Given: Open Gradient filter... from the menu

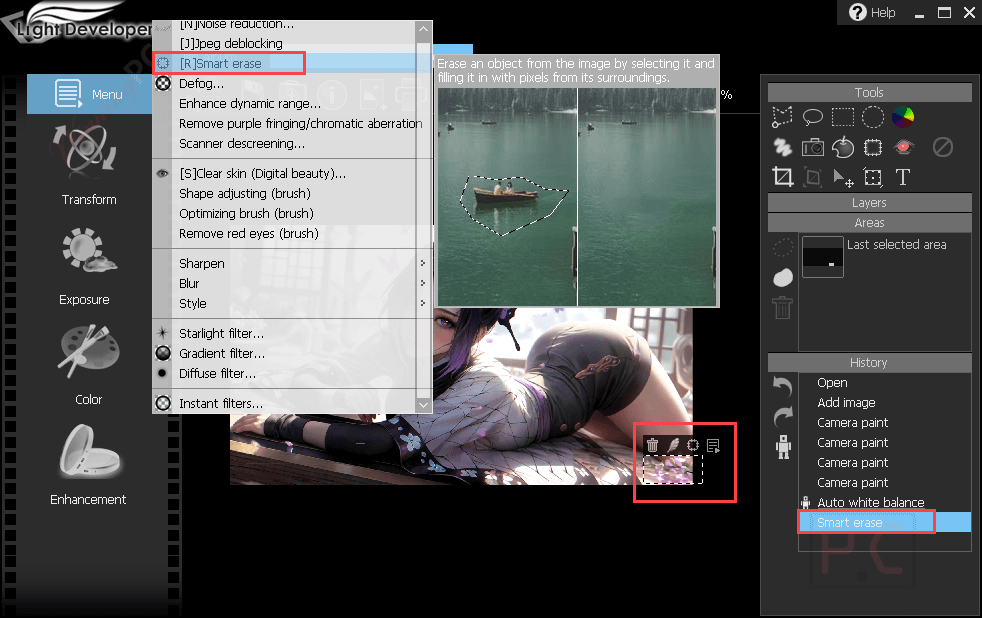Looking at the screenshot, I should pyautogui.click(x=284, y=354).
